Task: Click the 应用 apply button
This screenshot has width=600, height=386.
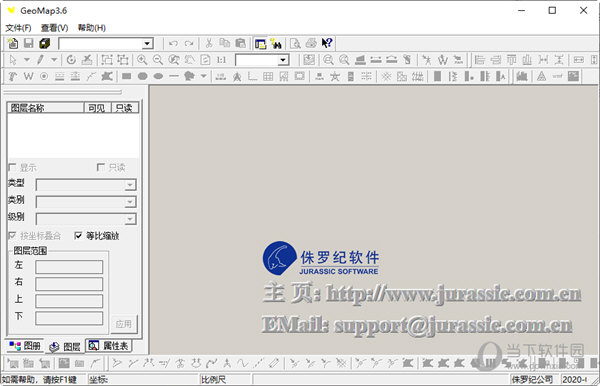Action: click(x=124, y=324)
